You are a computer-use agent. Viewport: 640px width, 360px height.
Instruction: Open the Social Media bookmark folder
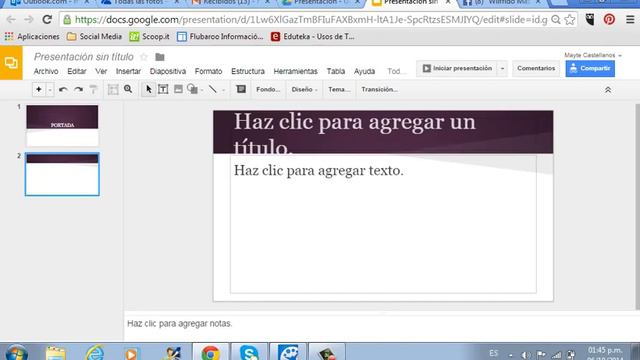click(x=94, y=37)
